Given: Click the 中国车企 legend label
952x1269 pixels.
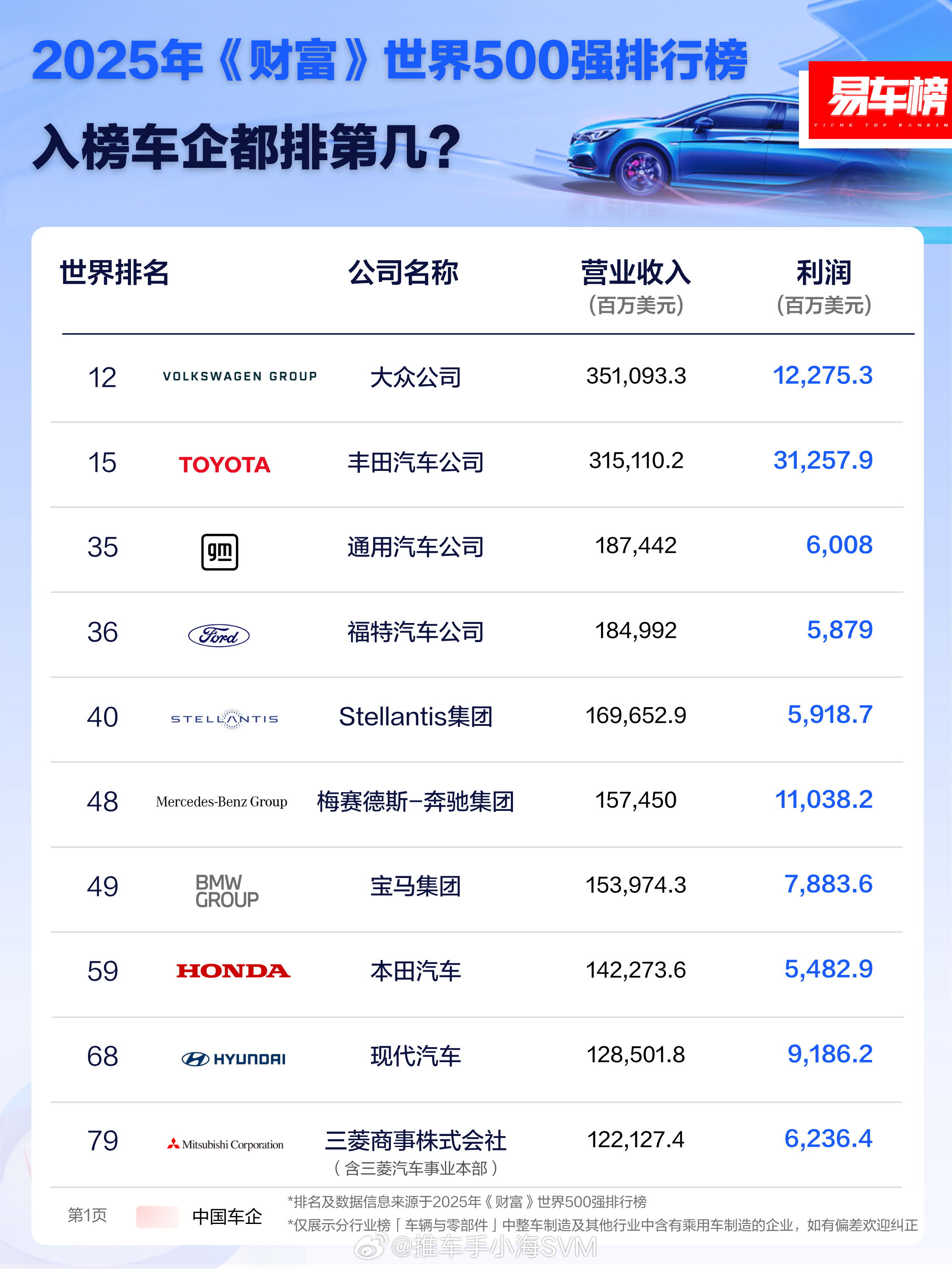Looking at the screenshot, I should (x=227, y=1217).
